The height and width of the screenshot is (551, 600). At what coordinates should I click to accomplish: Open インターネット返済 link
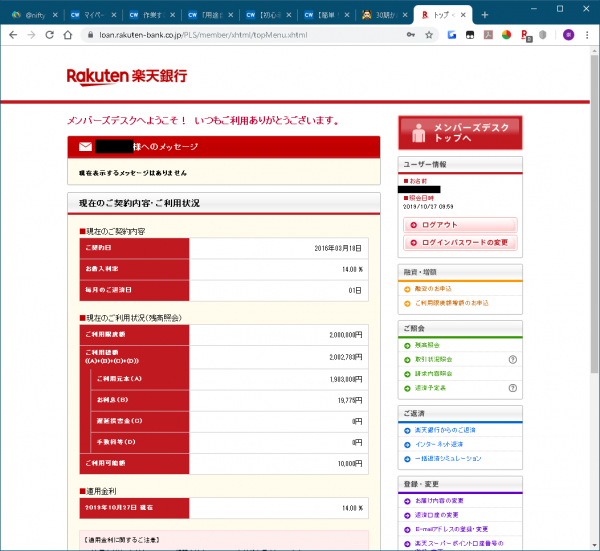439,444
